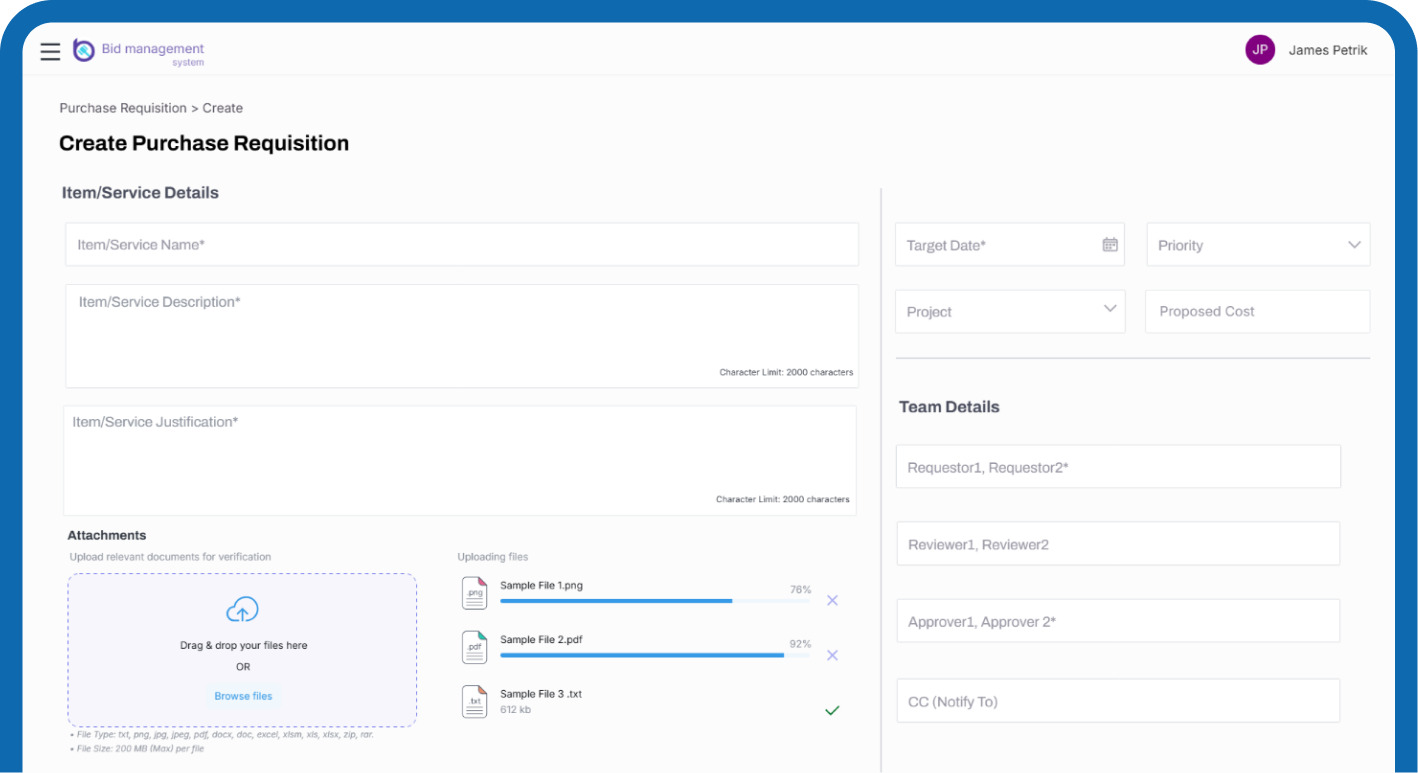Open the JP profile avatar
The width and height of the screenshot is (1418, 773).
coord(1260,49)
